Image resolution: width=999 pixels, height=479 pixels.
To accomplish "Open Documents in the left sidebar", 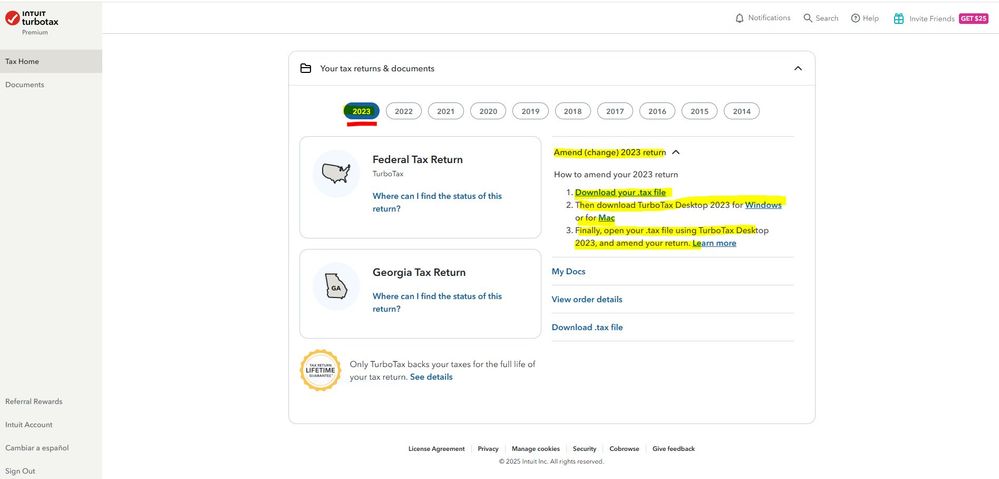I will 25,85.
